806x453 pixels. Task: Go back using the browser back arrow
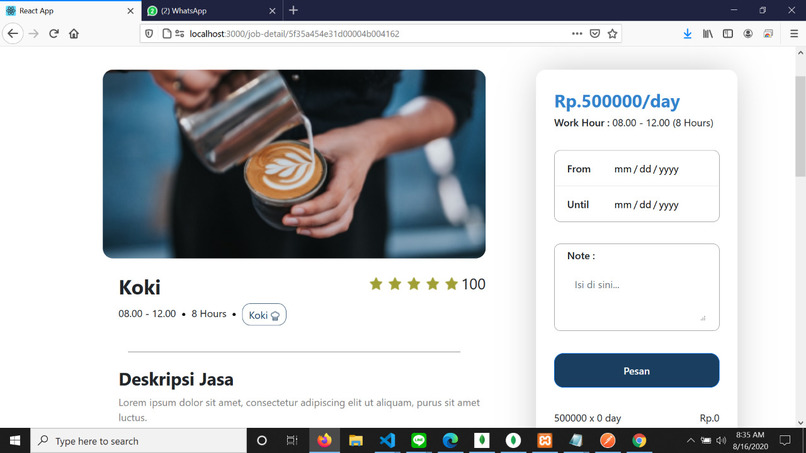click(13, 34)
